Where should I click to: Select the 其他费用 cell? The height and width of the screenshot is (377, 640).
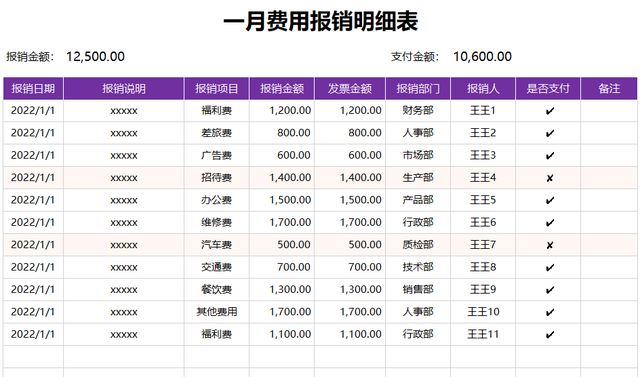(217, 312)
